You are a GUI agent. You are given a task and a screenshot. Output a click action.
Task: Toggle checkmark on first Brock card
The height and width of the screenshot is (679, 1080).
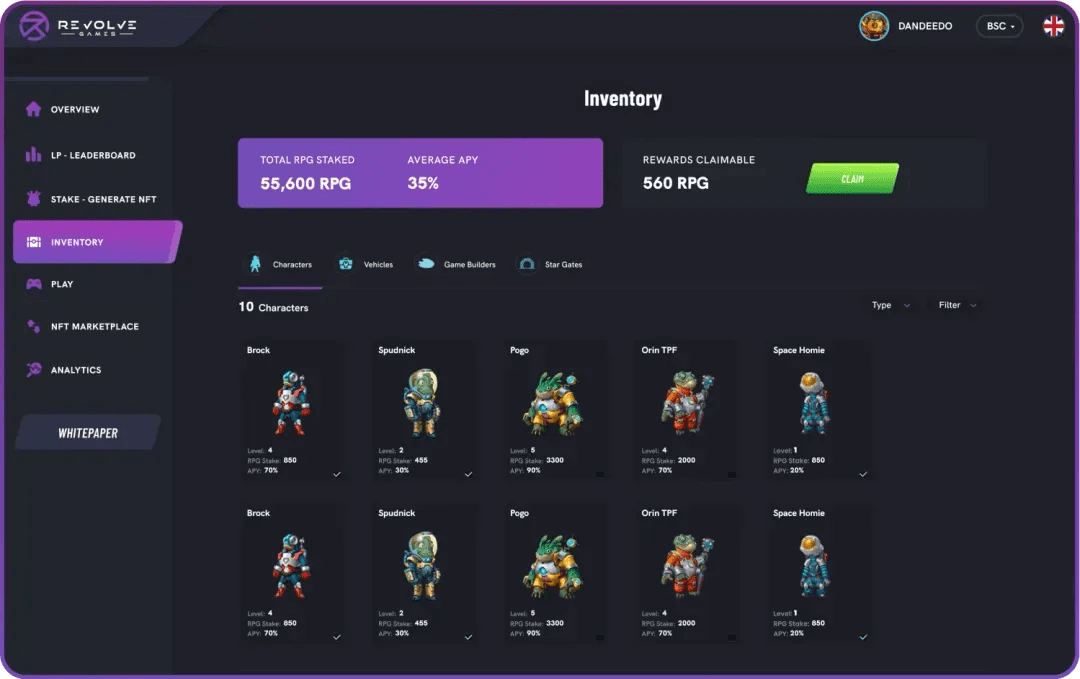point(337,474)
